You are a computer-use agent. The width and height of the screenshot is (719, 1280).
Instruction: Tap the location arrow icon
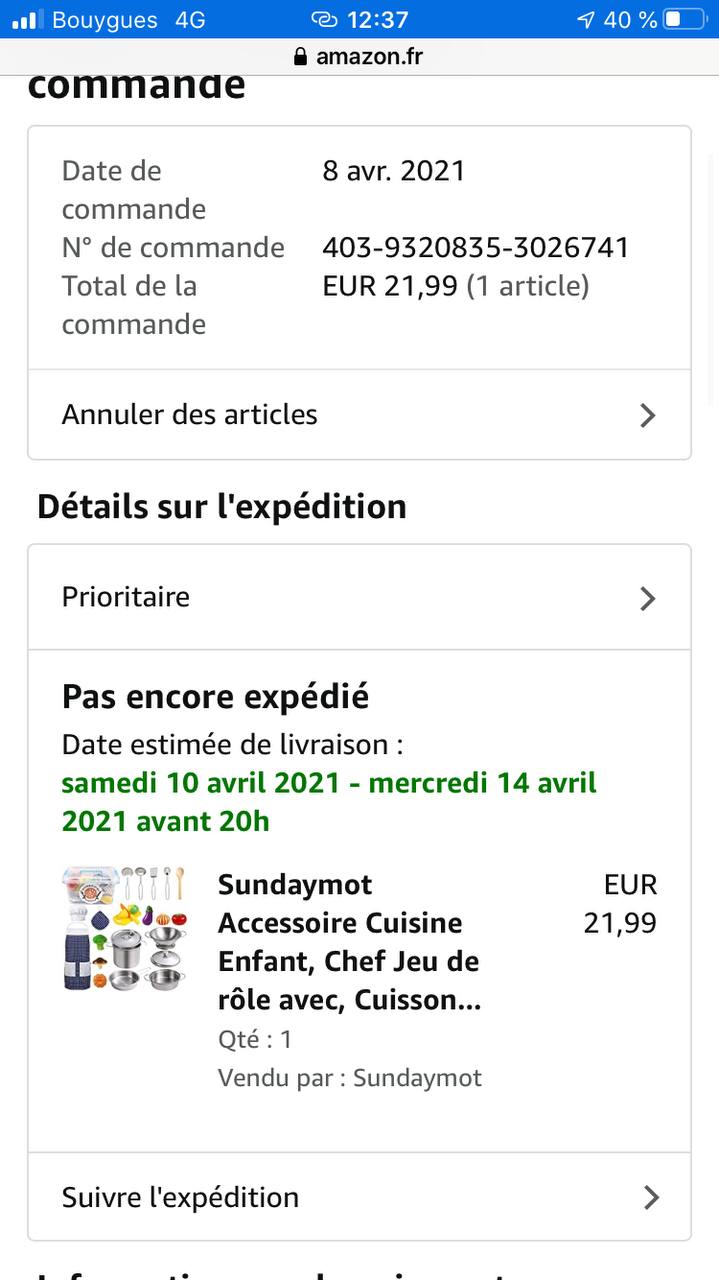point(586,19)
